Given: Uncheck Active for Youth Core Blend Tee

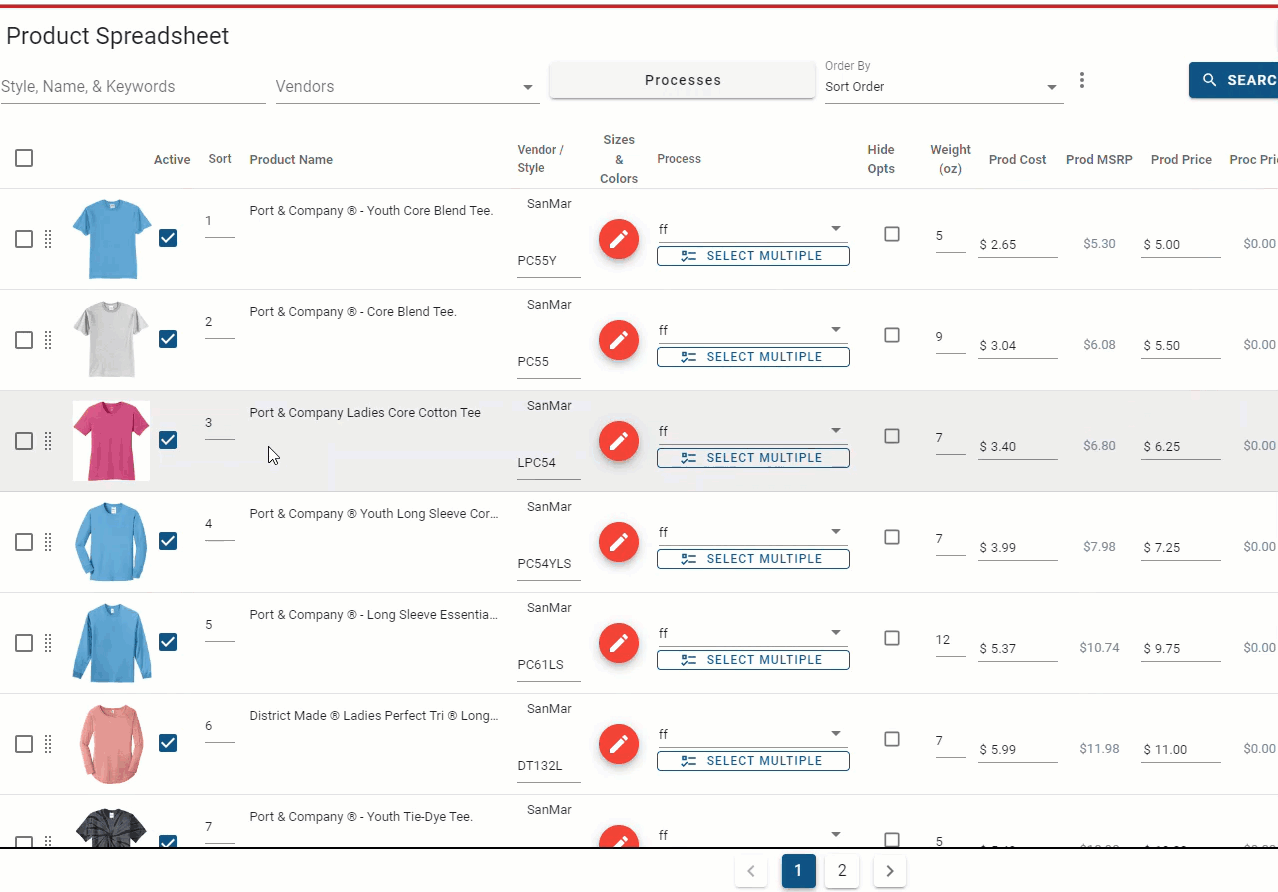Looking at the screenshot, I should click(x=168, y=238).
